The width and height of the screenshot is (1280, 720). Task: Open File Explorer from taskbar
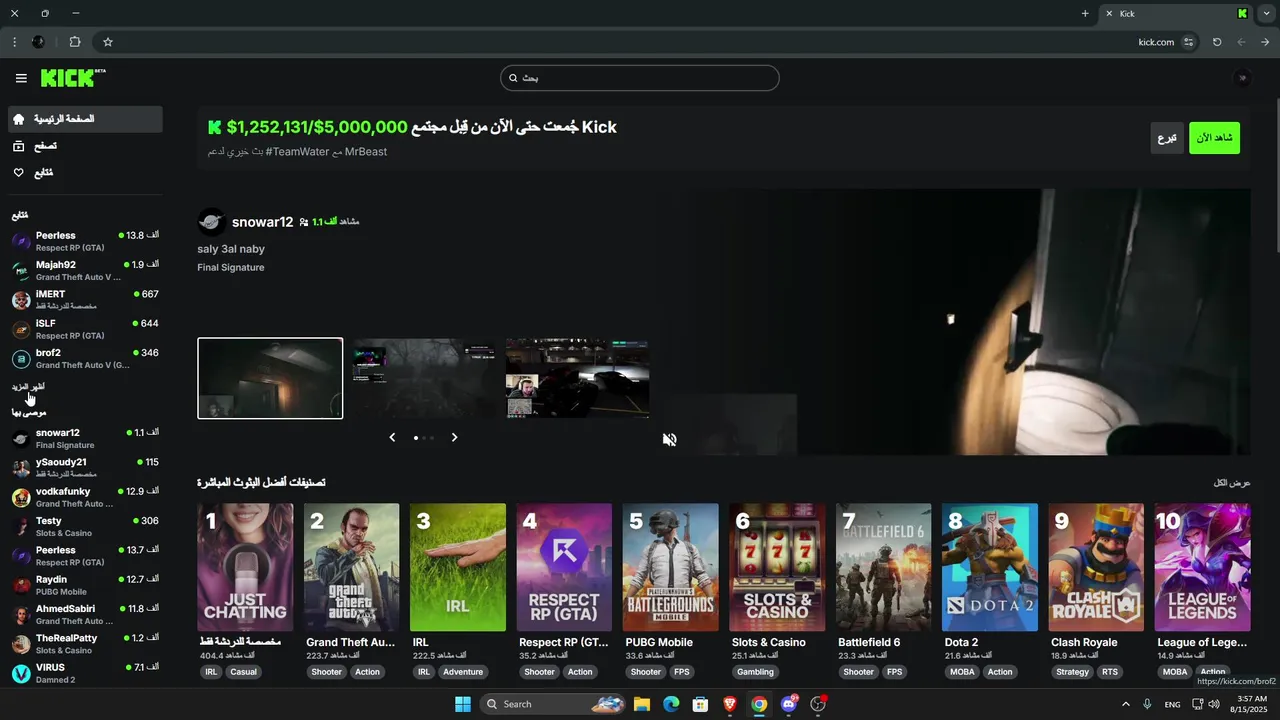(642, 704)
